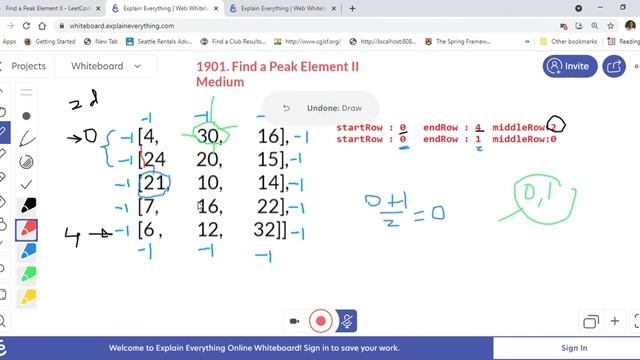Screen dimensions: 640x360
Task: Click the site lock icon
Action: coord(62,26)
